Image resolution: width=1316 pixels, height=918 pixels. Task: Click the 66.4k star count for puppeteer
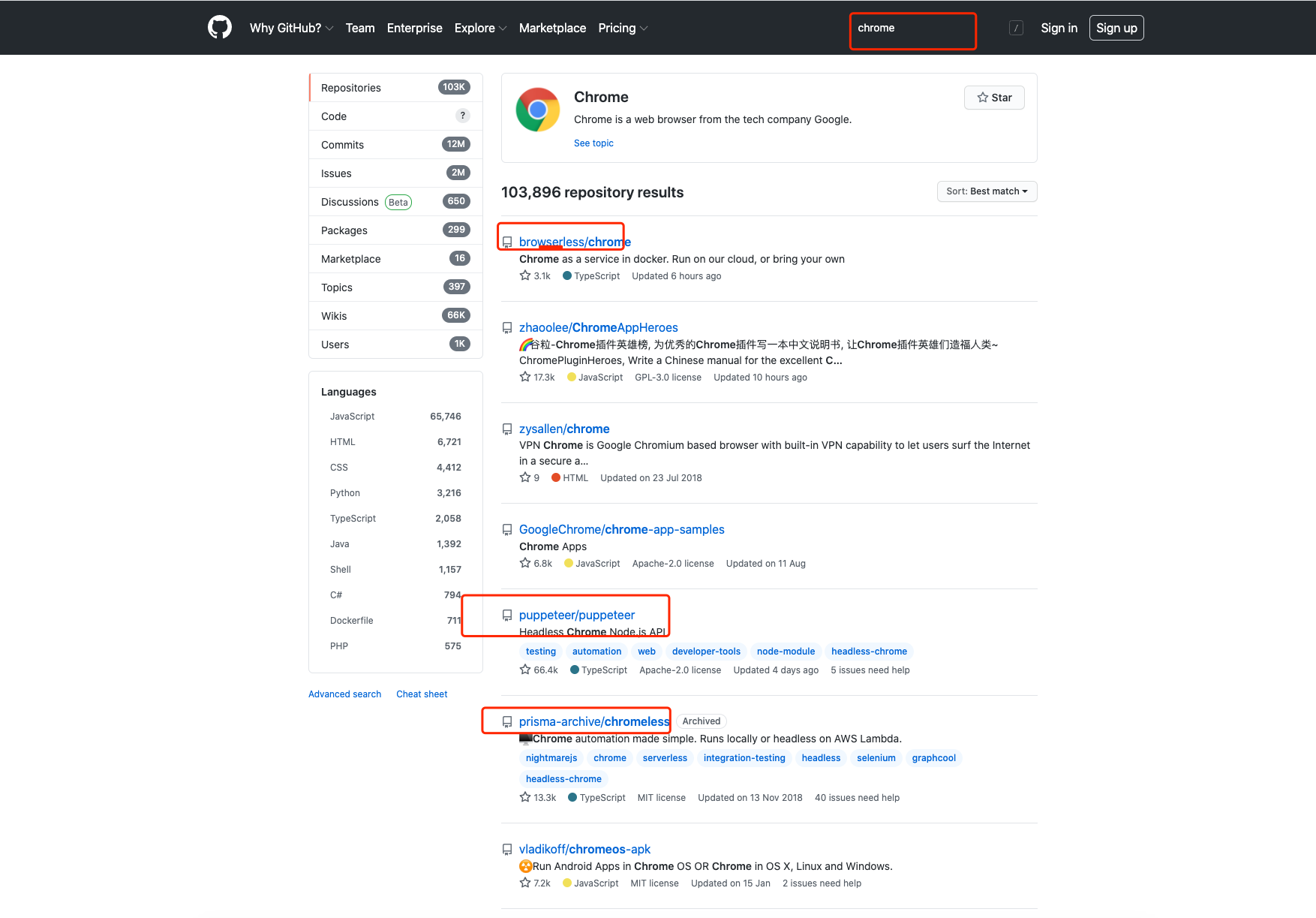point(539,670)
